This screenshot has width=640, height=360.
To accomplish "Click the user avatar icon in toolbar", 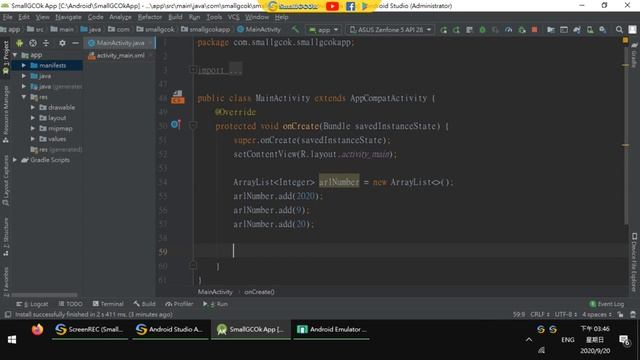I will (x=632, y=30).
